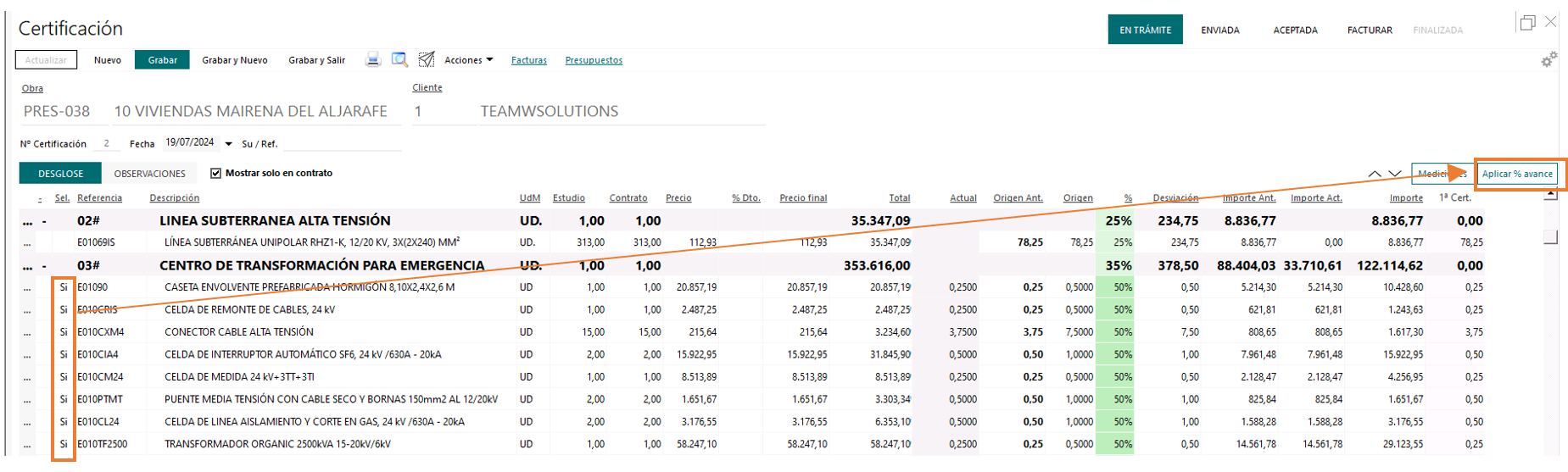Select 35% cell of chapter 03#
Image resolution: width=1568 pixels, height=472 pixels.
(1115, 265)
